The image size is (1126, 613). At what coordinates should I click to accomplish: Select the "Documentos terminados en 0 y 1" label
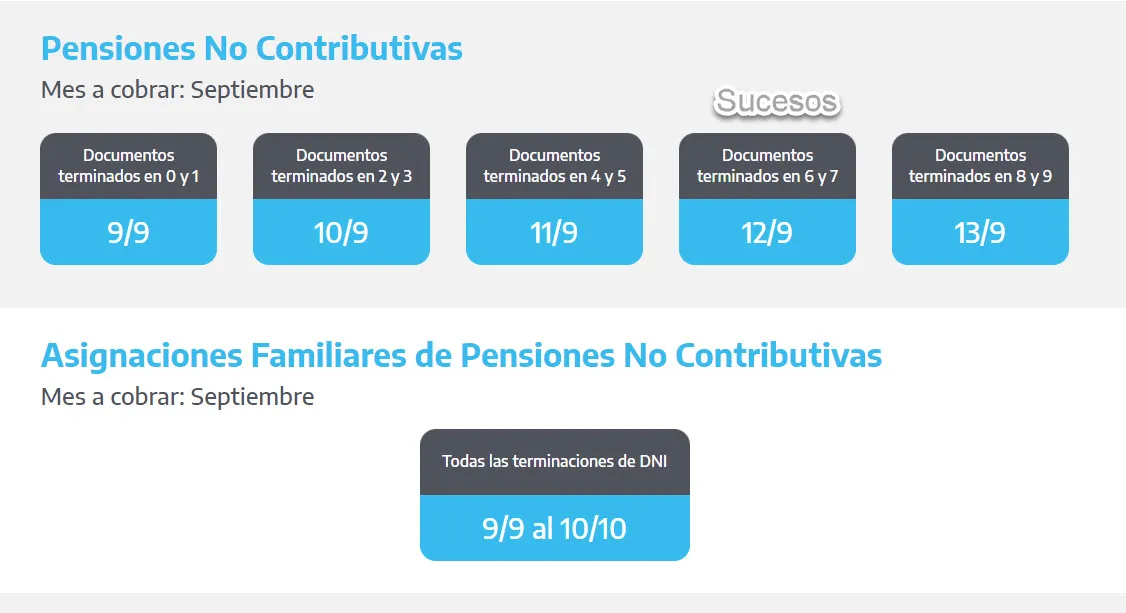pos(128,166)
